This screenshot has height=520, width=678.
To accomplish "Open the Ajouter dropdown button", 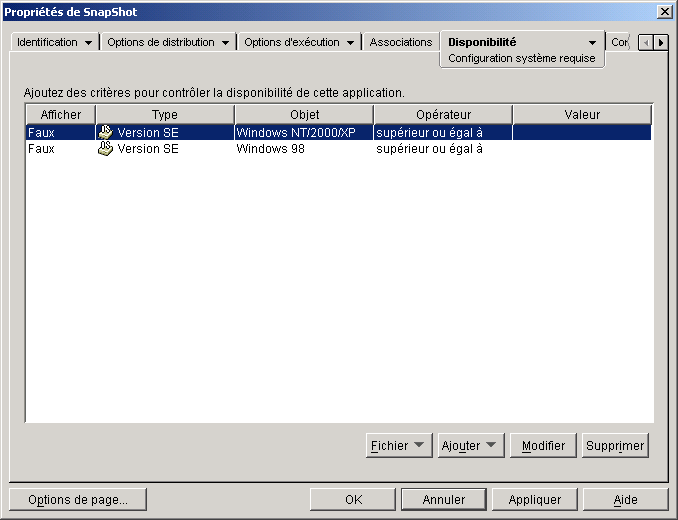I will (471, 445).
